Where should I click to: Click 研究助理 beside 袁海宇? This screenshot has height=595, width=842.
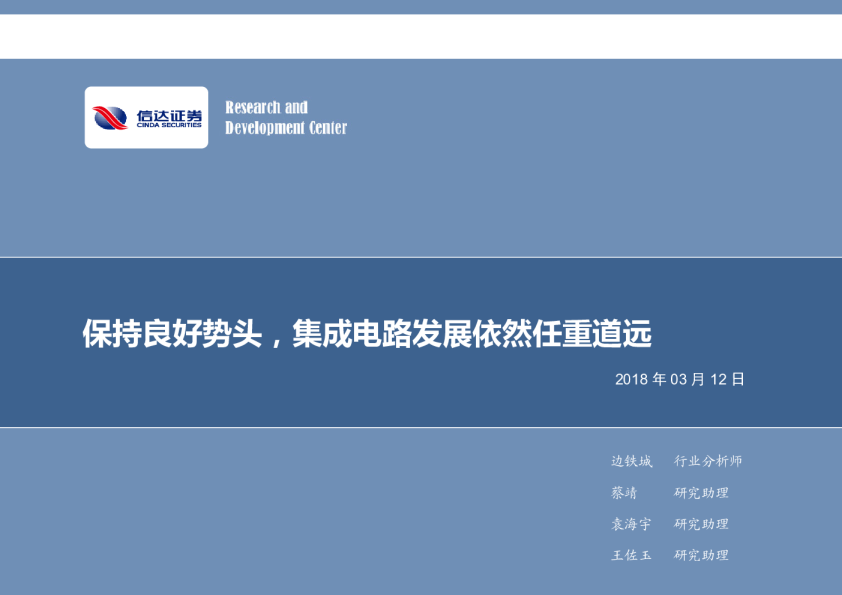pos(701,524)
